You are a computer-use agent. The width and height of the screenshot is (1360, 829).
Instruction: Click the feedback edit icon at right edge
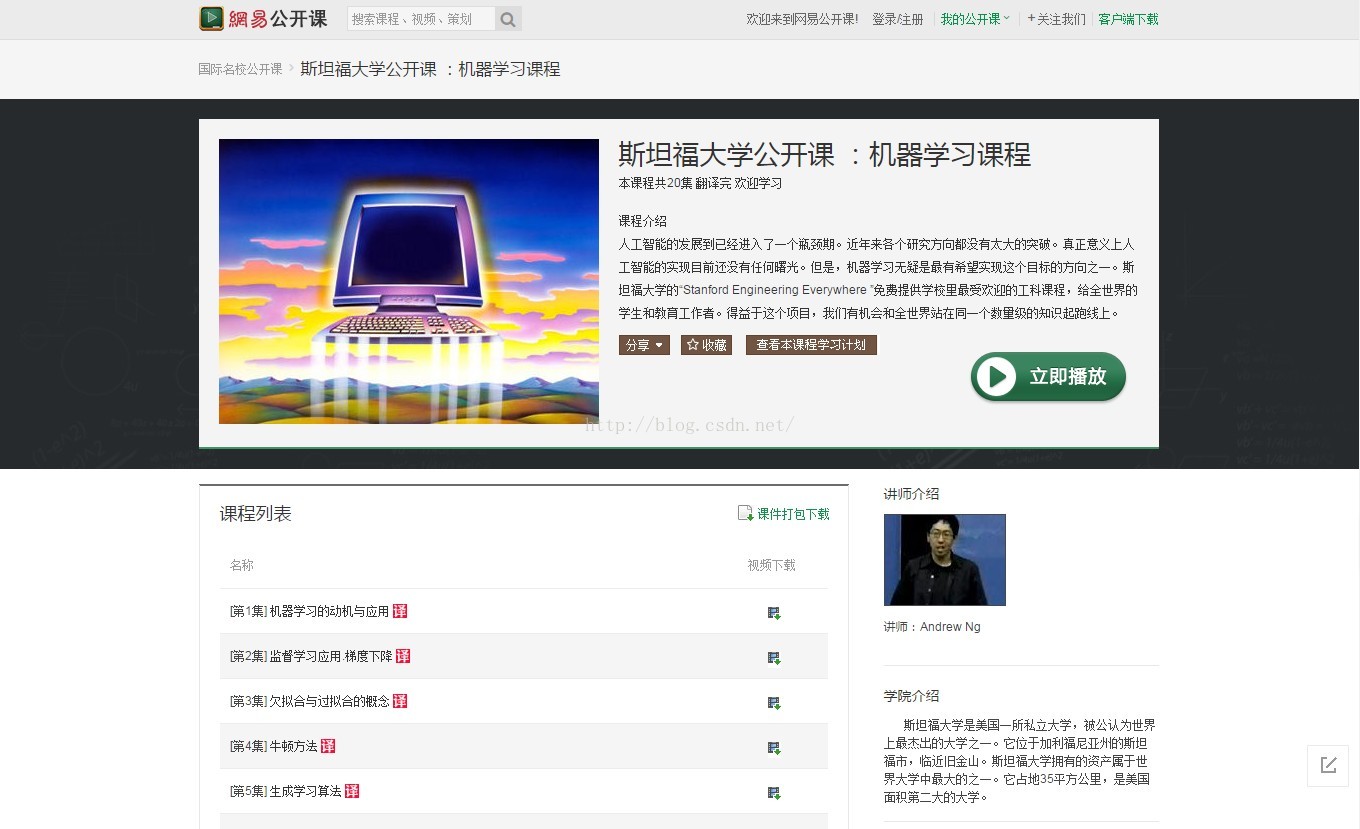point(1328,765)
